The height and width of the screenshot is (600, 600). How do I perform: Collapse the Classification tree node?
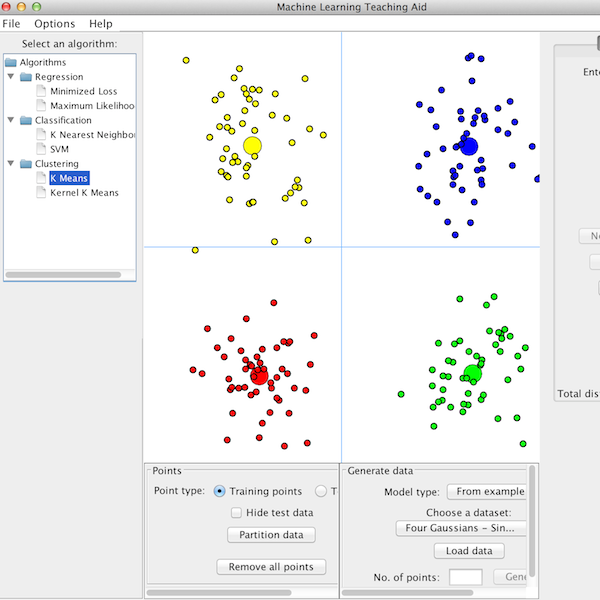click(x=11, y=120)
